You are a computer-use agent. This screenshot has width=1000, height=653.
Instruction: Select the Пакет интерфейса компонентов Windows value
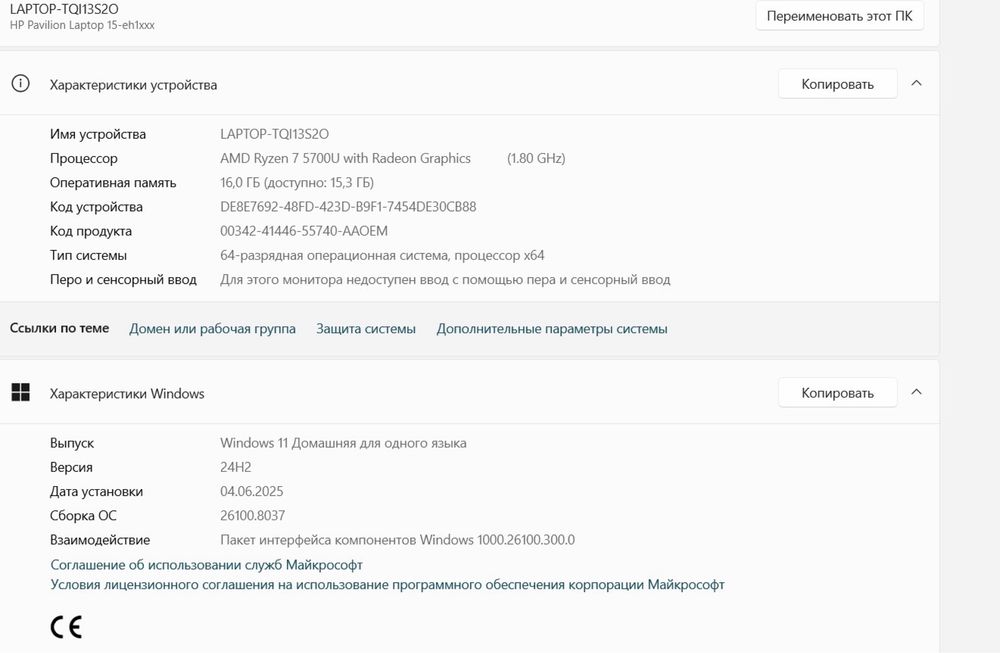pos(397,539)
